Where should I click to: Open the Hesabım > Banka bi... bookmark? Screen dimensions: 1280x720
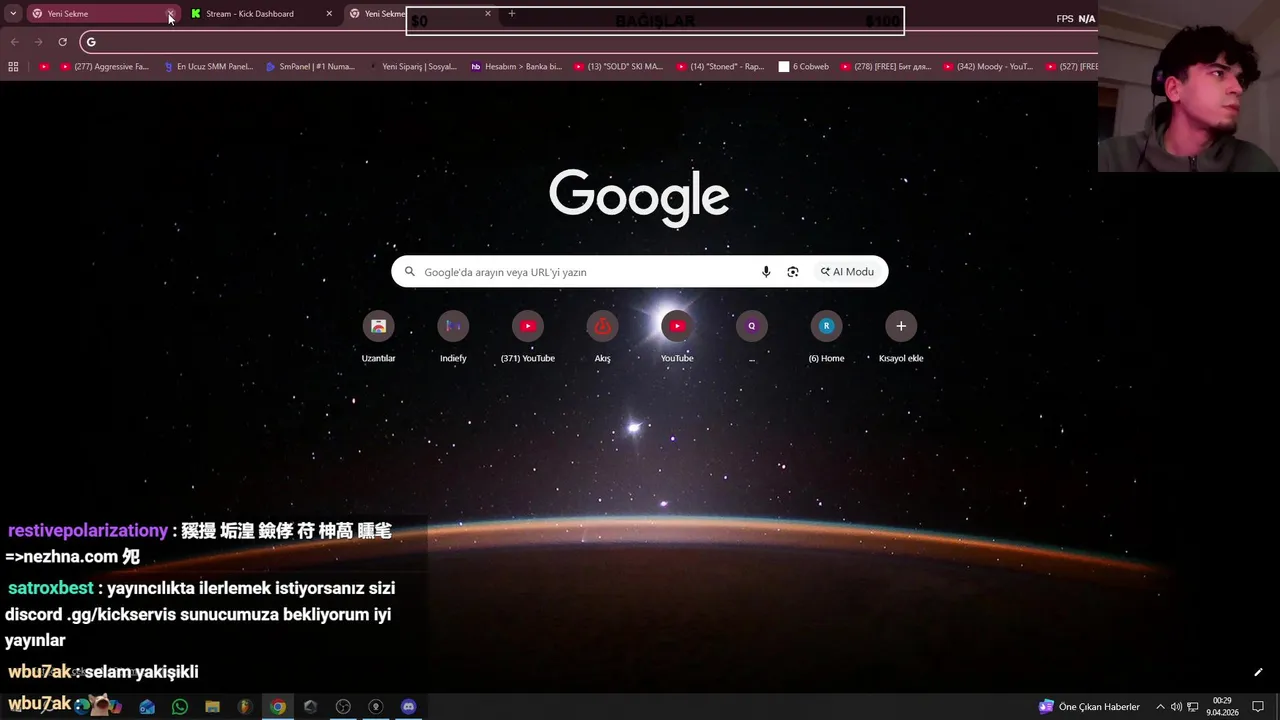coord(516,67)
